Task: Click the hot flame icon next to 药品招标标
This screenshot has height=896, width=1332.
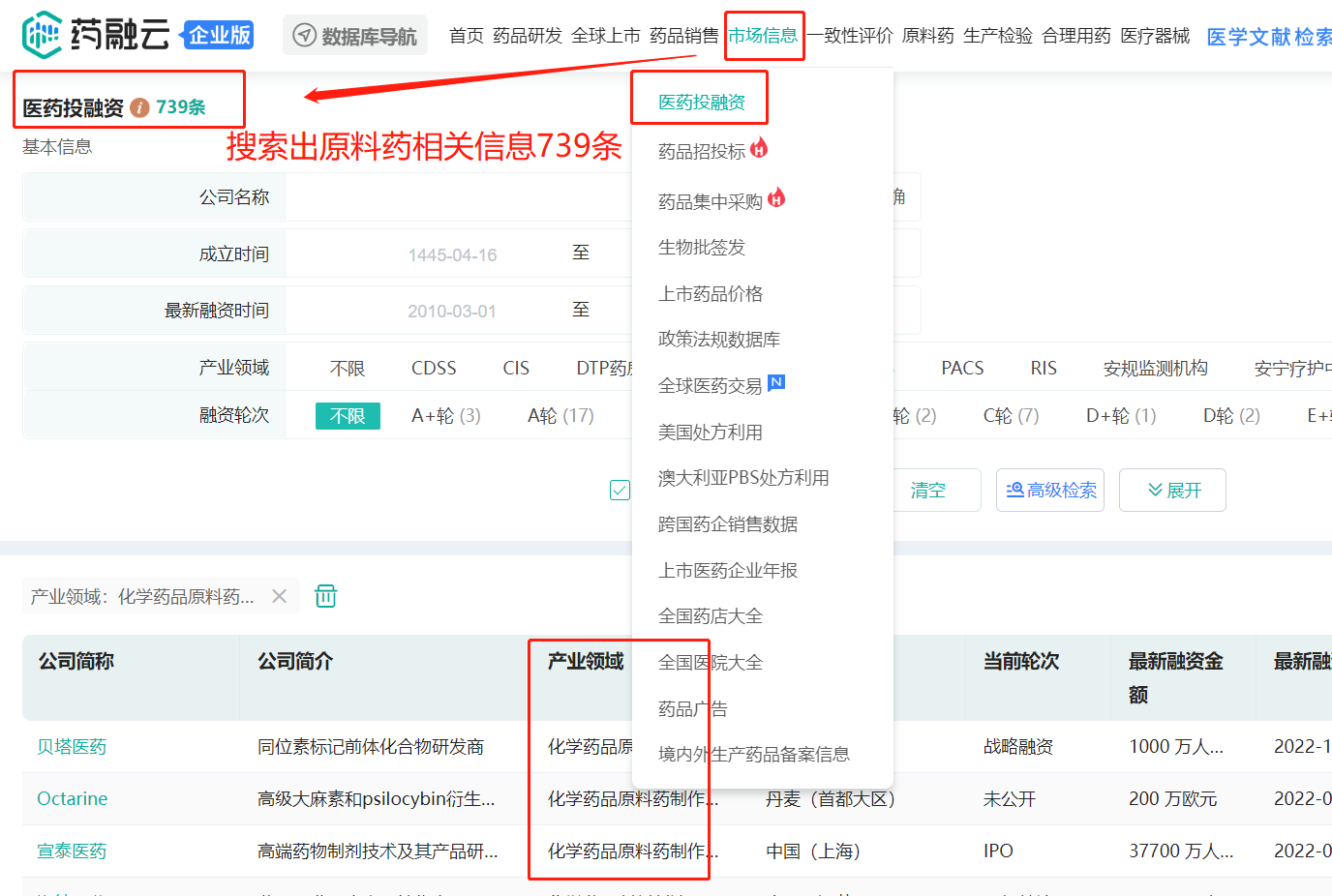Action: tap(759, 148)
